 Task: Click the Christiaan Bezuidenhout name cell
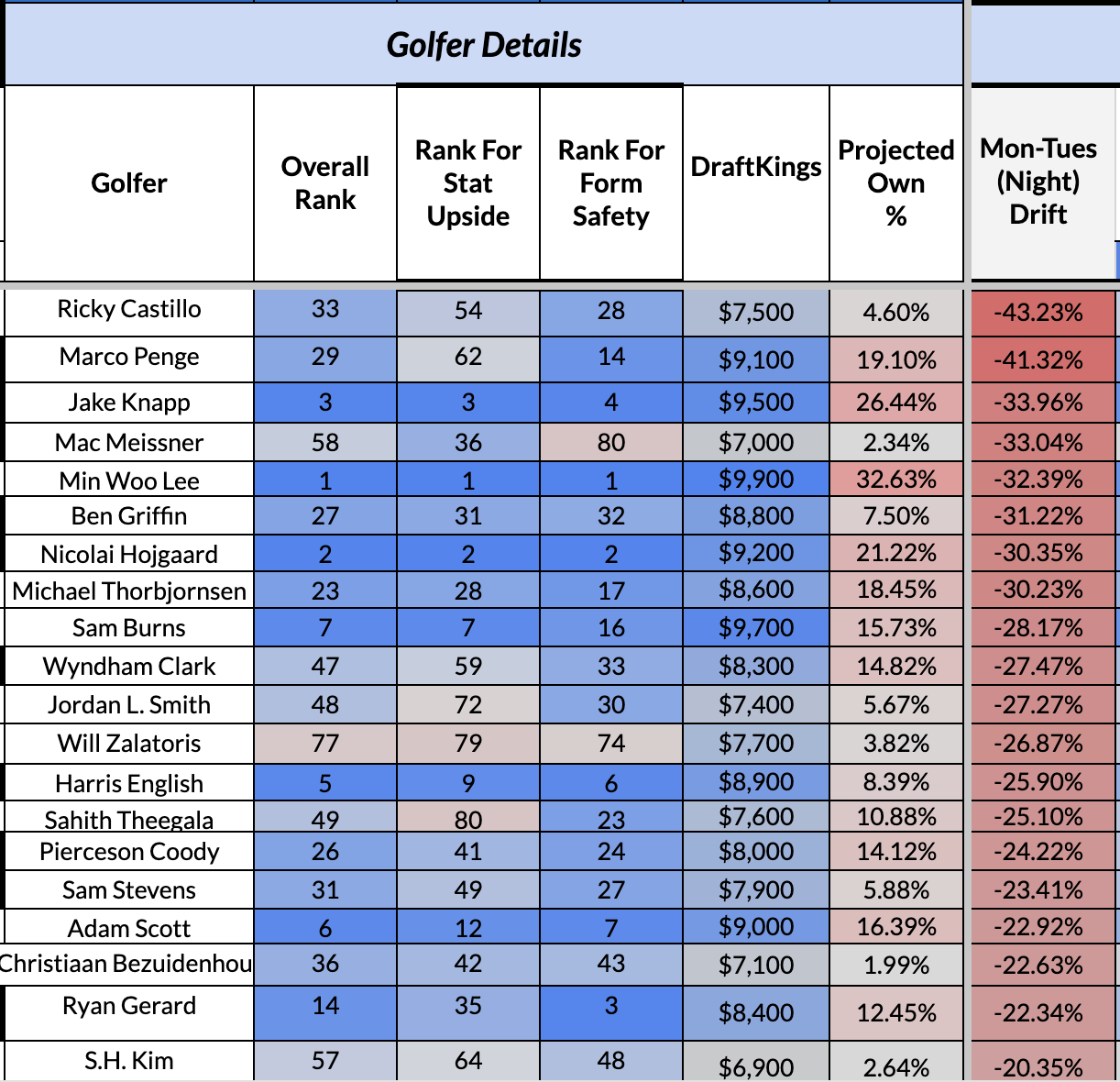(x=127, y=964)
